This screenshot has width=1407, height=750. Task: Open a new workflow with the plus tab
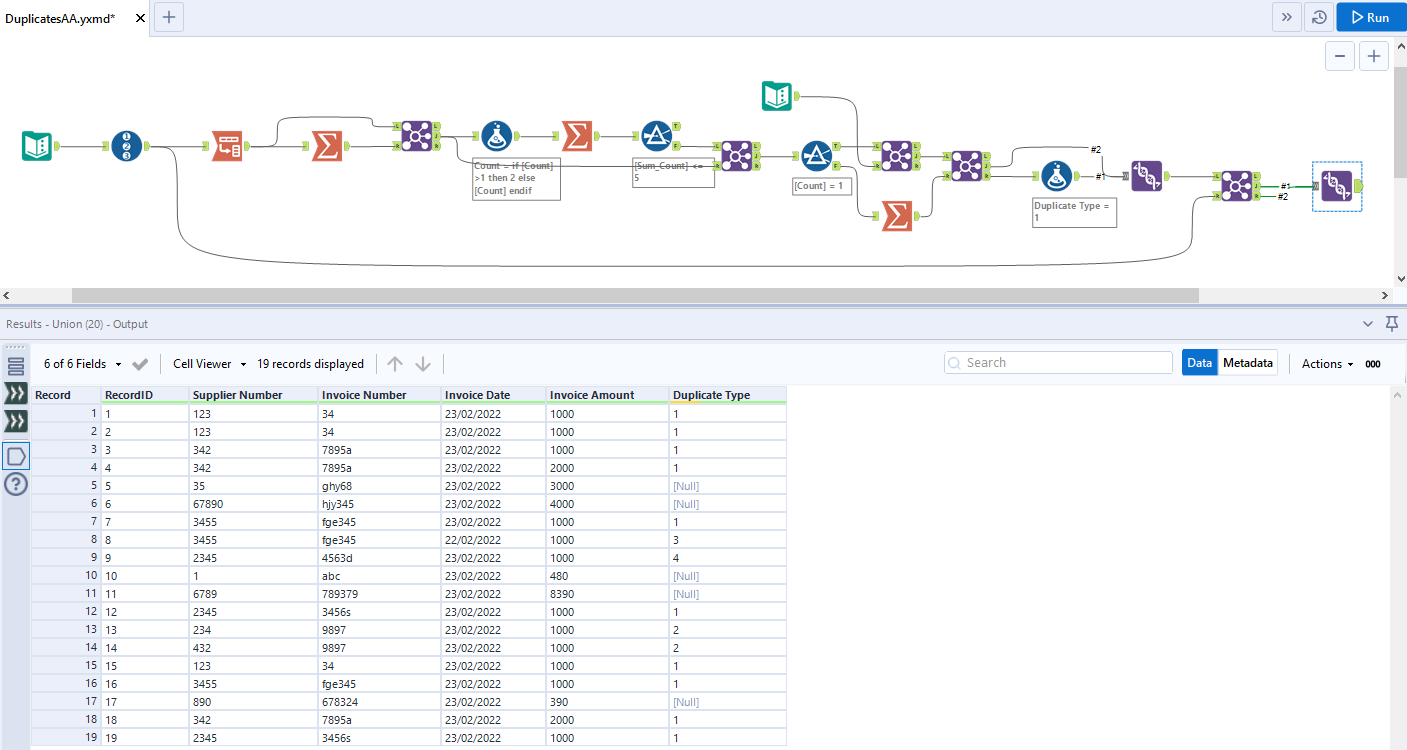[168, 17]
